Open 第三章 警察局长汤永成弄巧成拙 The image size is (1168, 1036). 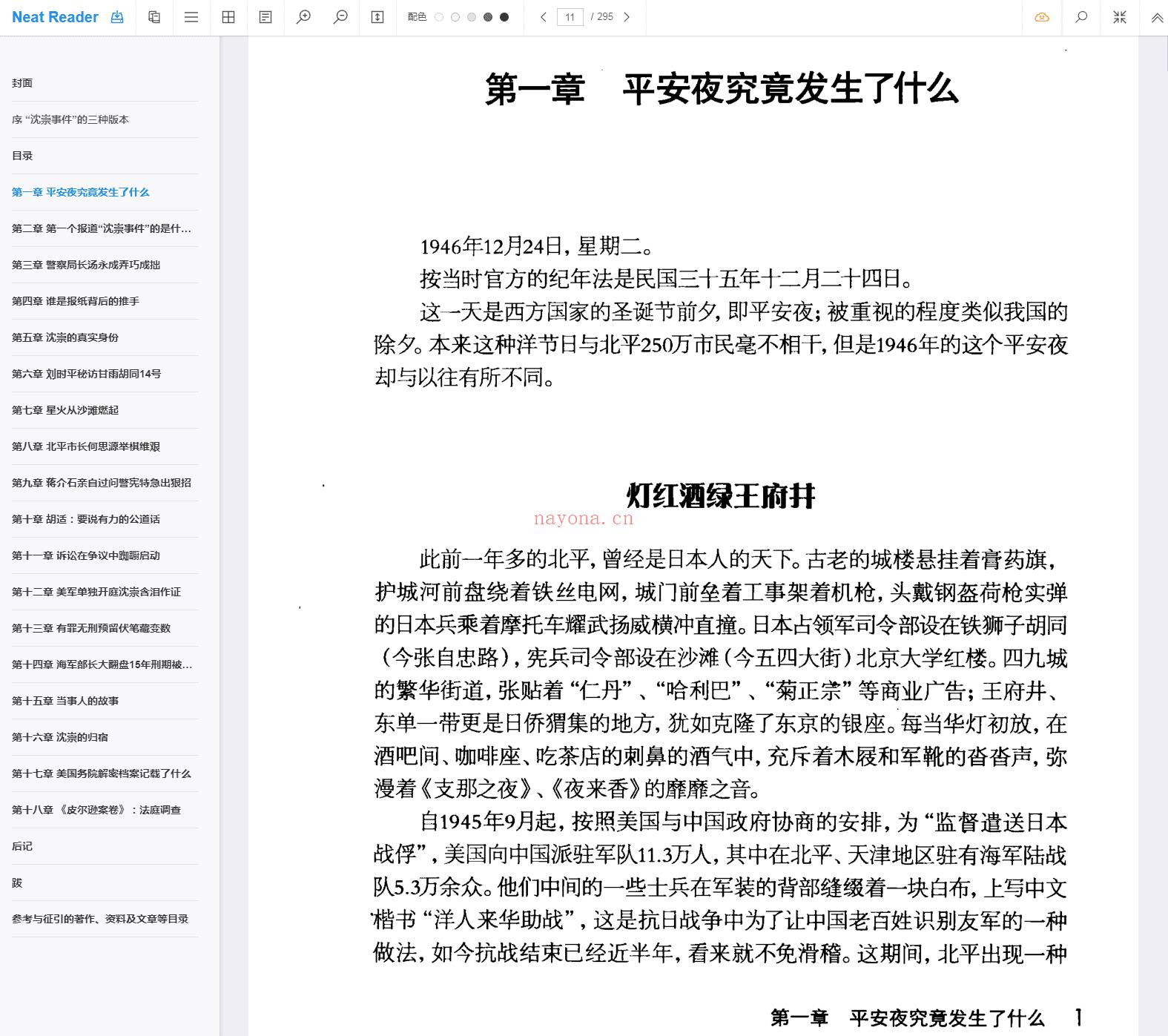(105, 265)
